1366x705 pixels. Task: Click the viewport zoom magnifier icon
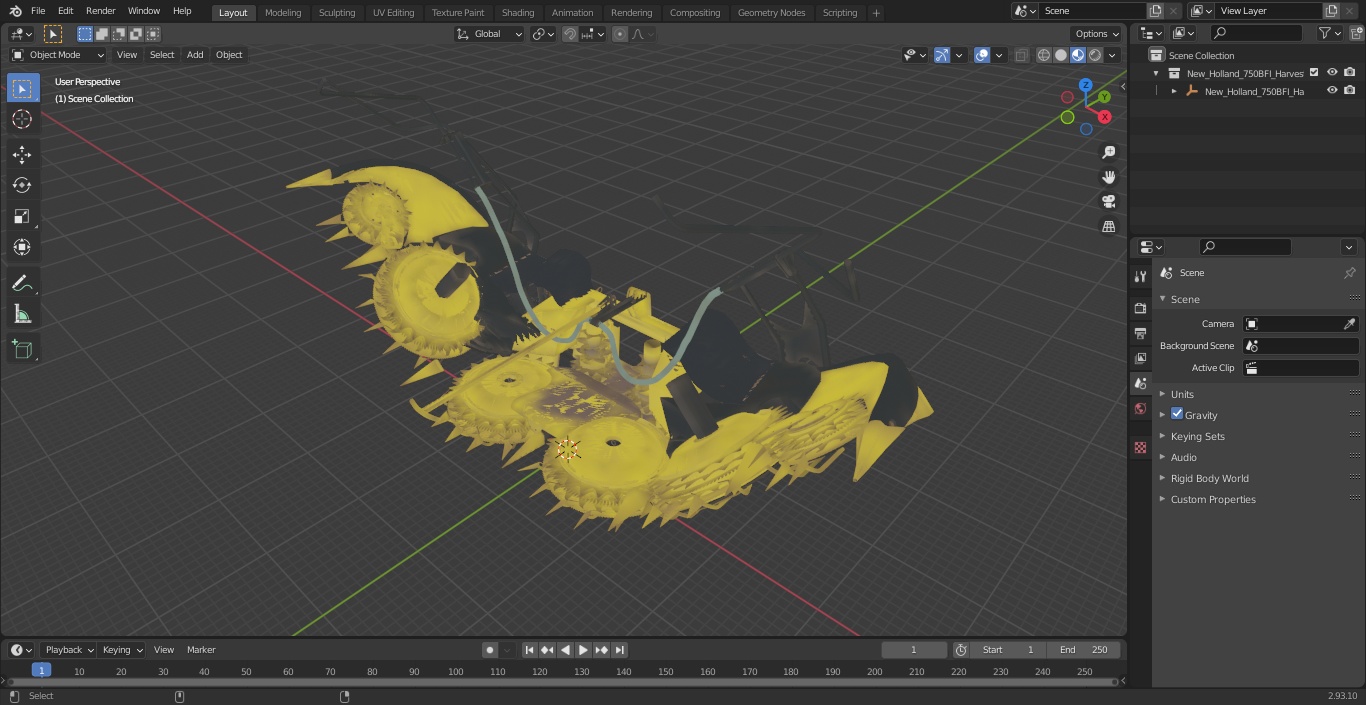click(x=1108, y=152)
